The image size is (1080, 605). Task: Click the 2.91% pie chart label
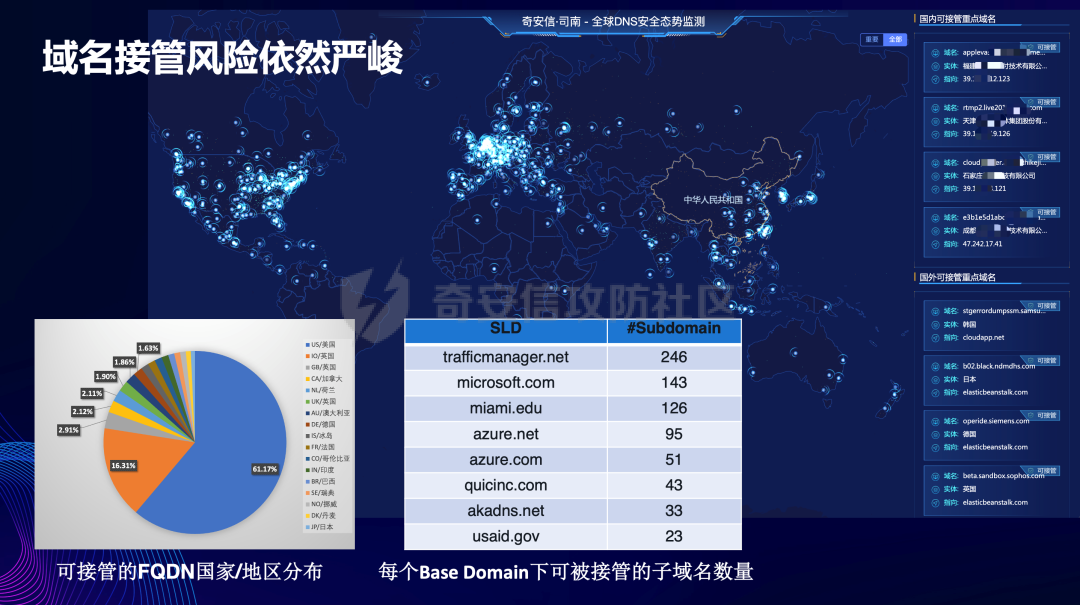tap(68, 430)
